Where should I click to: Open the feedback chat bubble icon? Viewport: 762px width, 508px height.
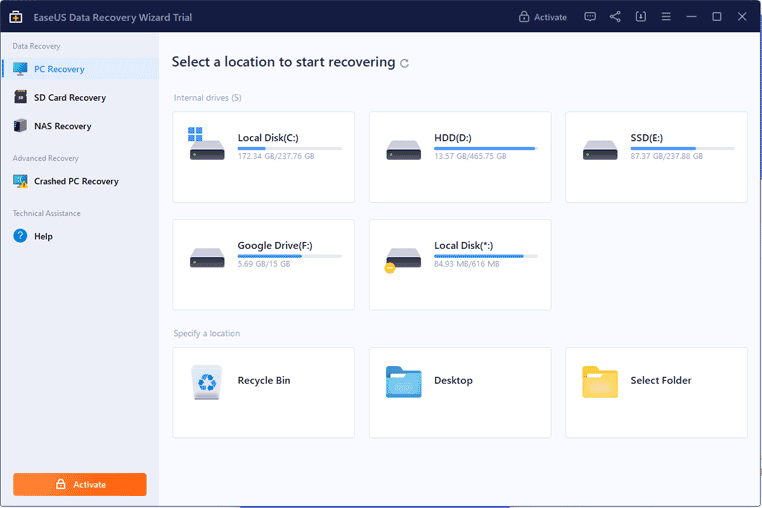[590, 17]
